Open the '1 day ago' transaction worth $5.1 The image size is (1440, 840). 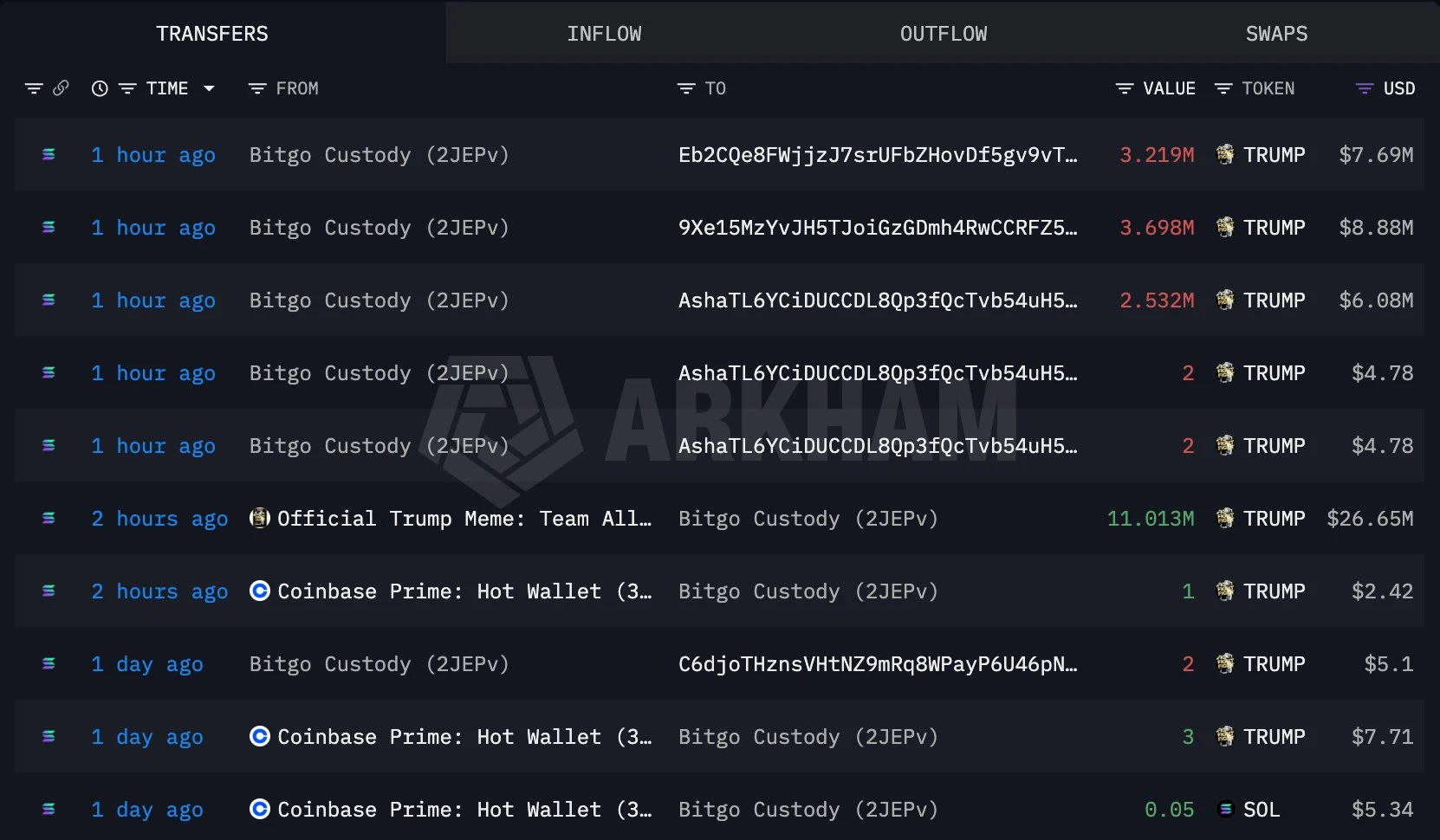point(147,664)
